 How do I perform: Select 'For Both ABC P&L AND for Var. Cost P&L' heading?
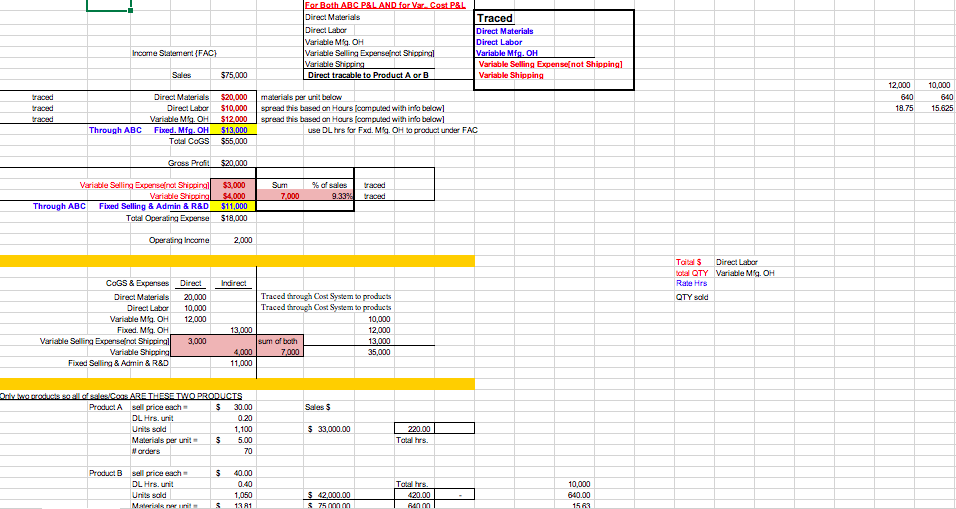[385, 5]
